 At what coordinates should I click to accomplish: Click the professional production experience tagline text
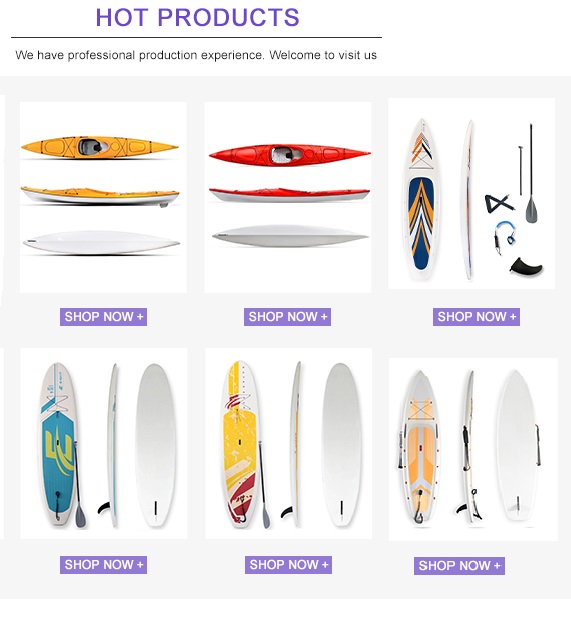(196, 55)
